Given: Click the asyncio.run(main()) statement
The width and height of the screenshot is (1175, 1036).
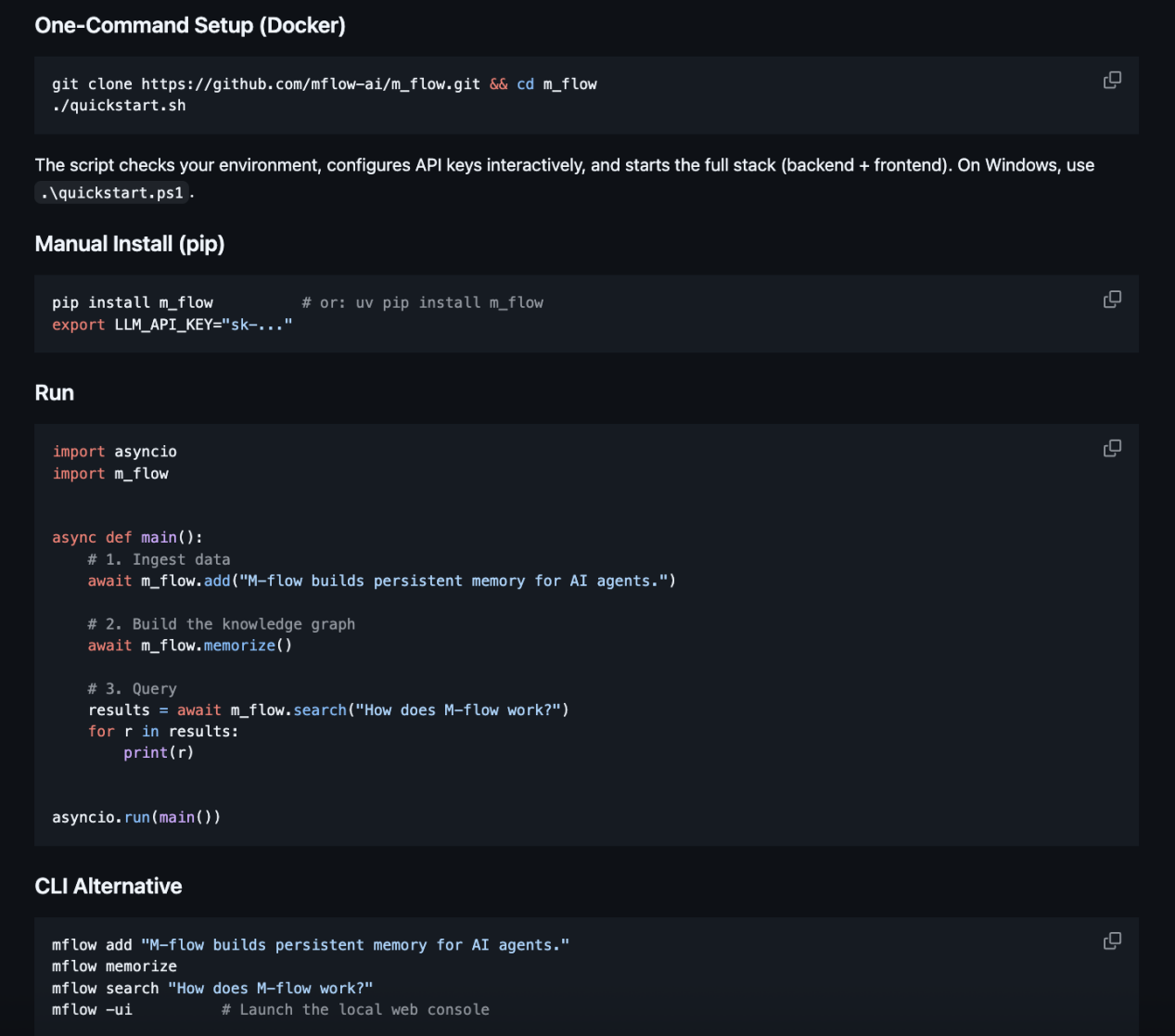Looking at the screenshot, I should click(136, 817).
